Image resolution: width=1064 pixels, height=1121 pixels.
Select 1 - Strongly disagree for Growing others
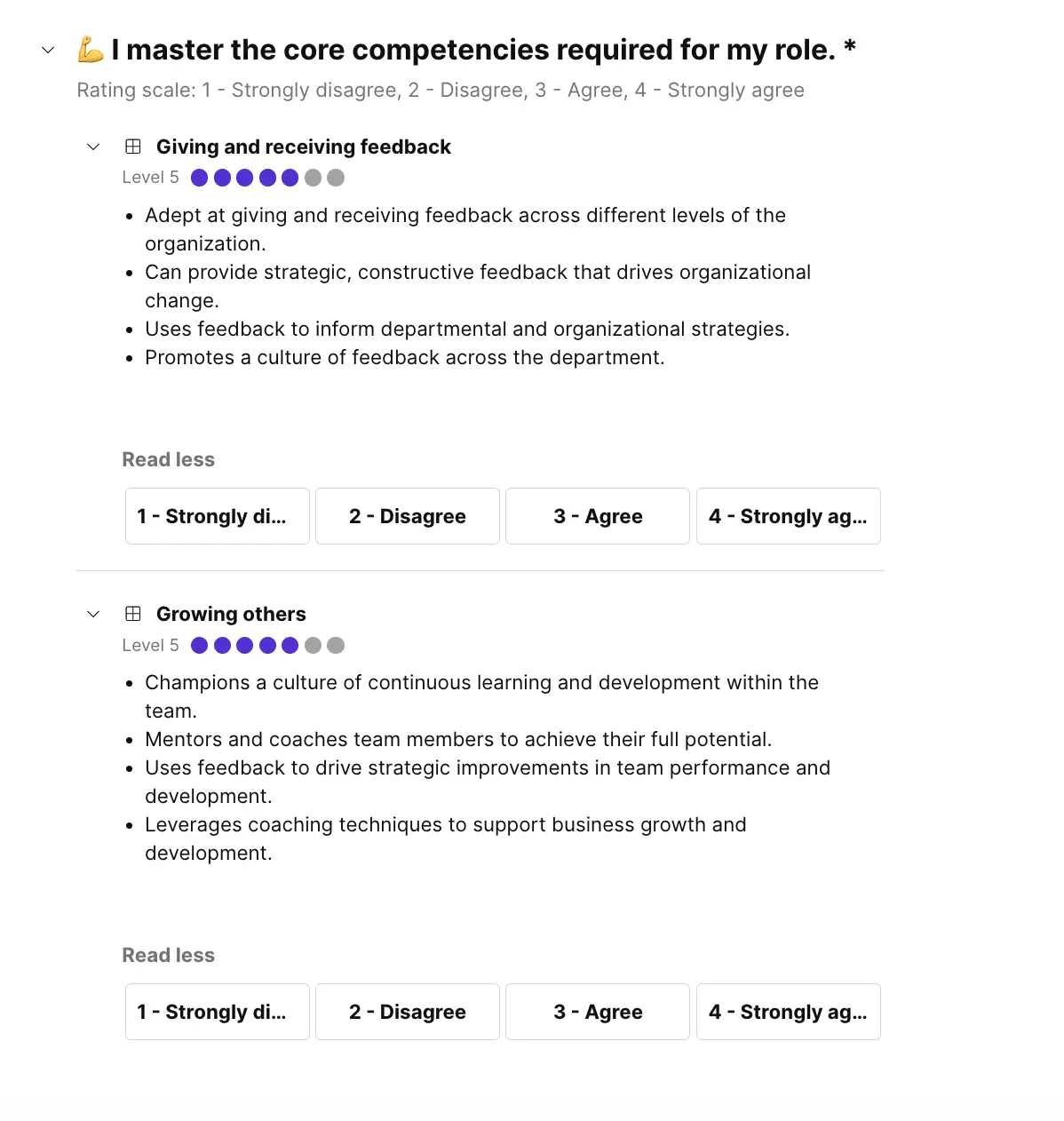tap(217, 1012)
